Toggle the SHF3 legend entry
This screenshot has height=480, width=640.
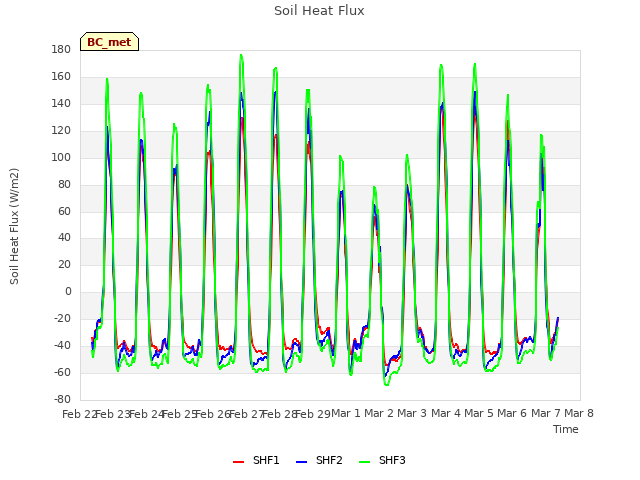382,460
